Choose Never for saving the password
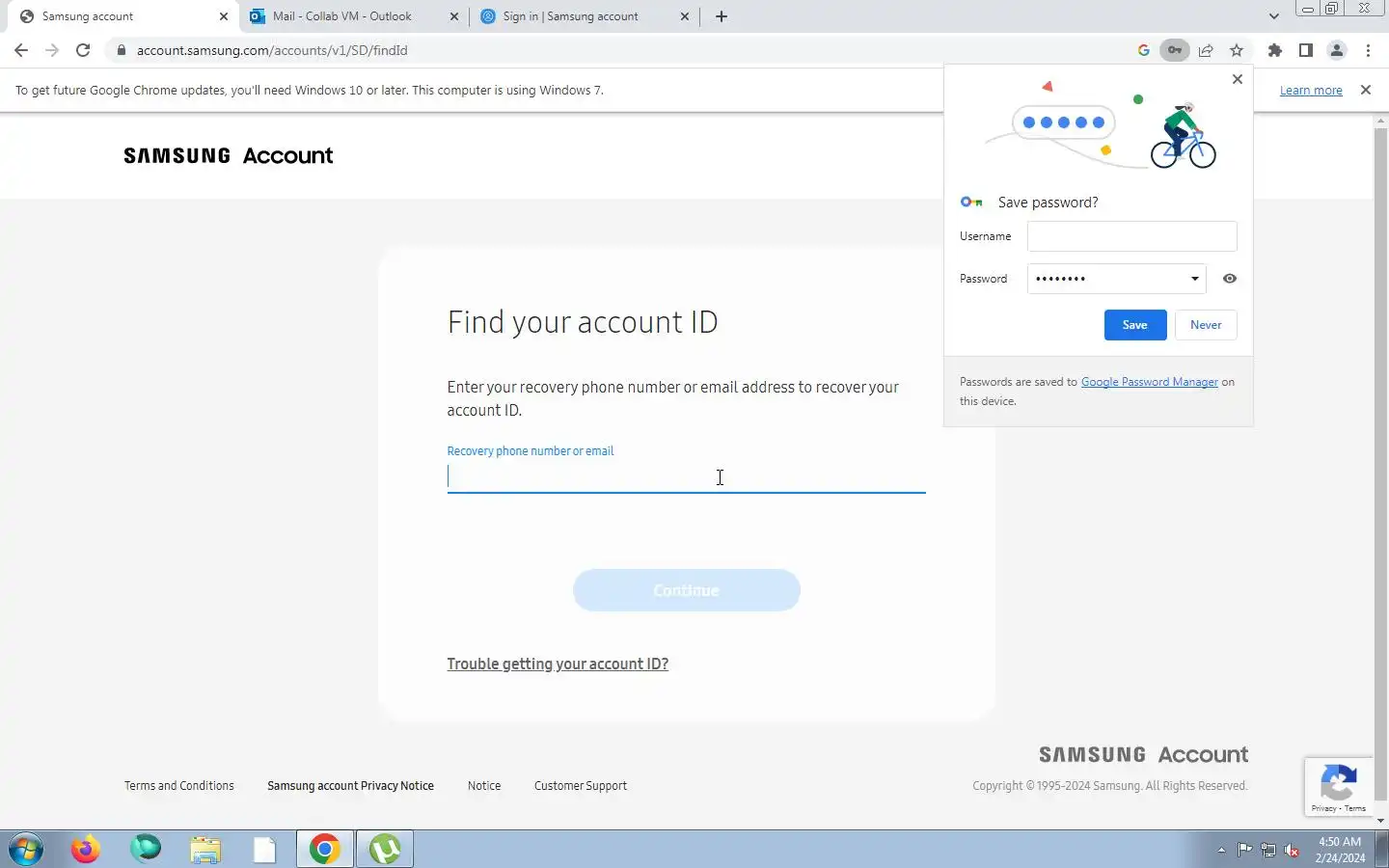The image size is (1389, 868). [x=1206, y=325]
